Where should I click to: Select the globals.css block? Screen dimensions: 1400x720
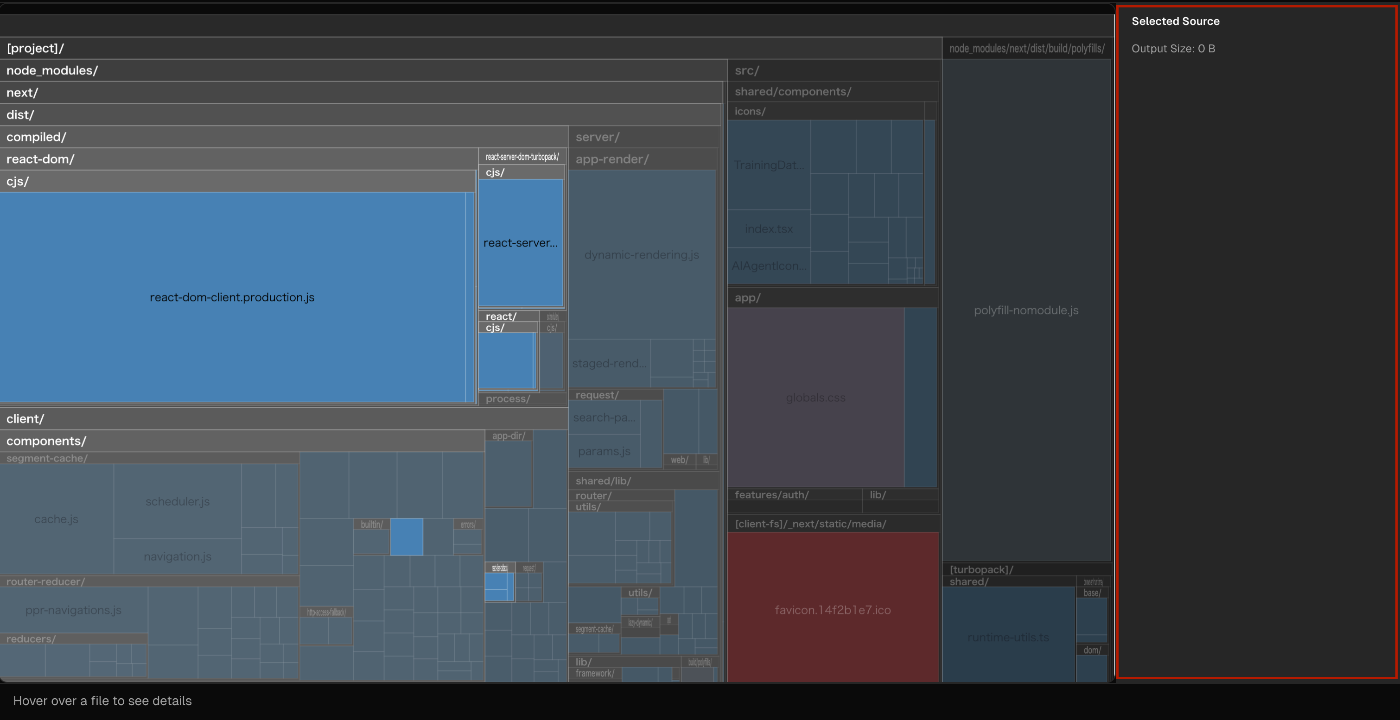coord(816,397)
